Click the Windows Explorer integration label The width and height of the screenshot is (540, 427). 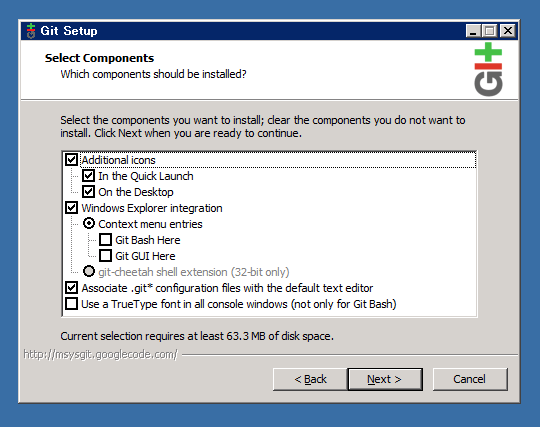click(152, 208)
